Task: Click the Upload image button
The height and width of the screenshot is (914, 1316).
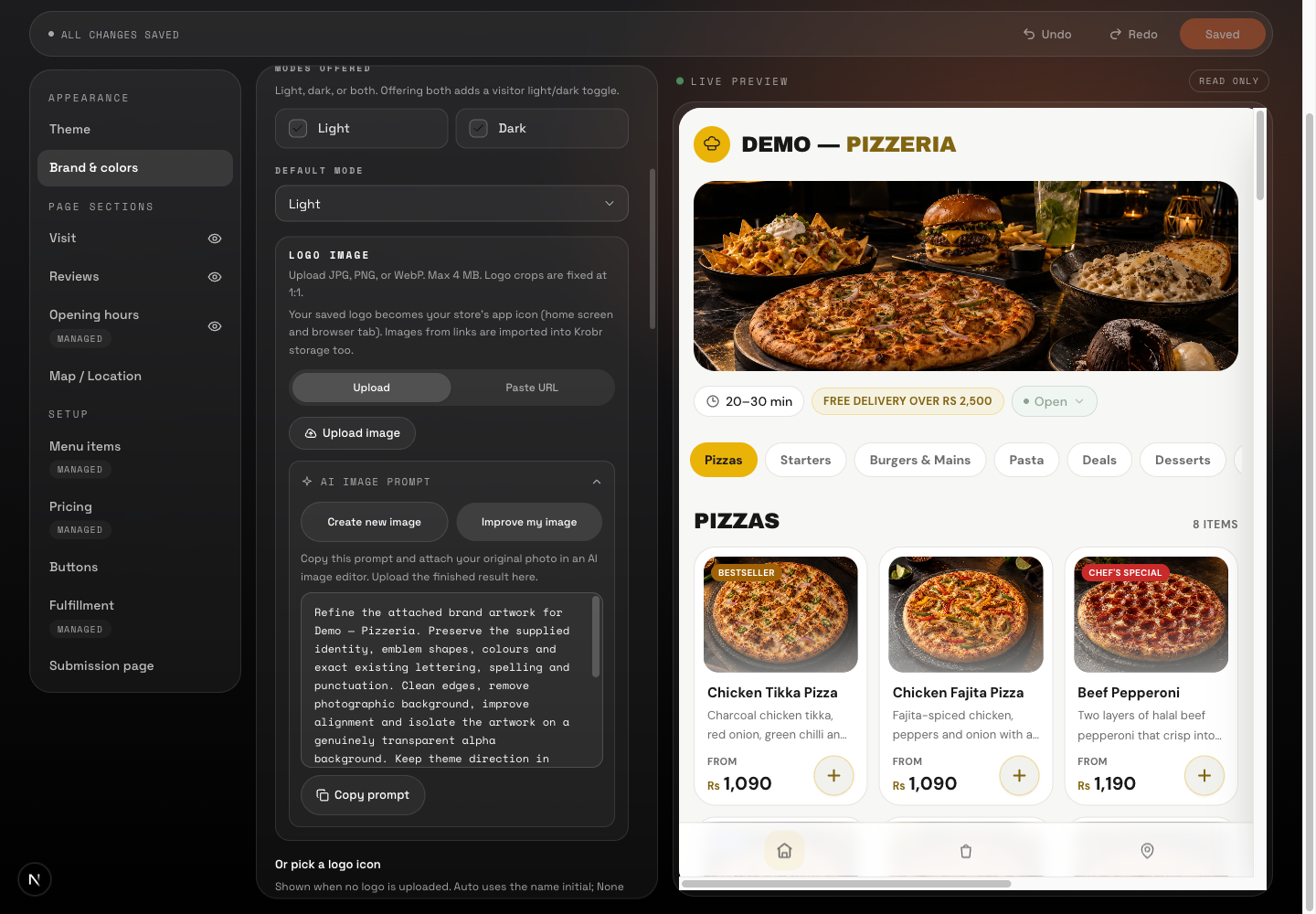Action: [352, 433]
